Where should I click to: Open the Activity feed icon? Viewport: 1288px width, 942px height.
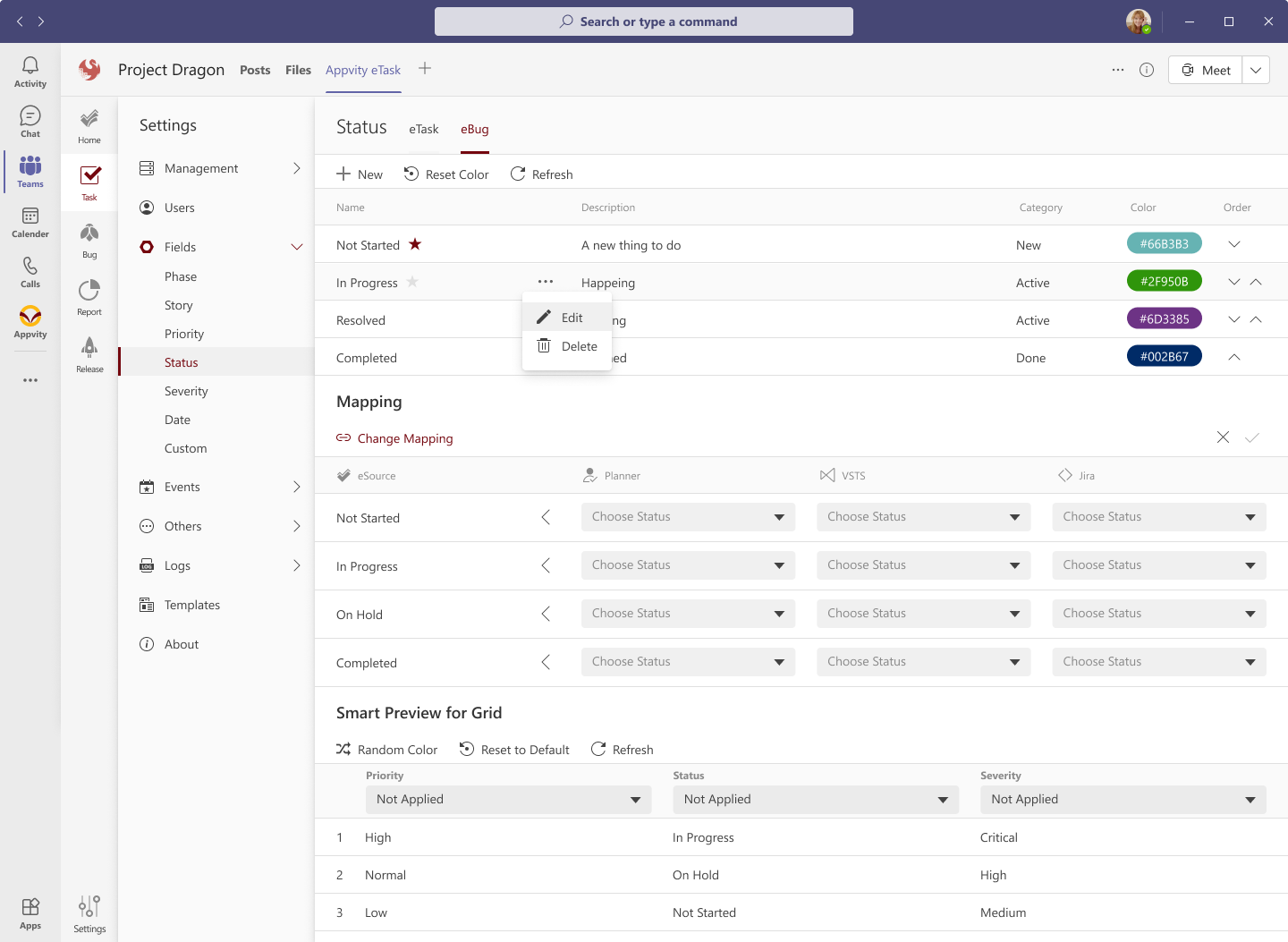[30, 70]
